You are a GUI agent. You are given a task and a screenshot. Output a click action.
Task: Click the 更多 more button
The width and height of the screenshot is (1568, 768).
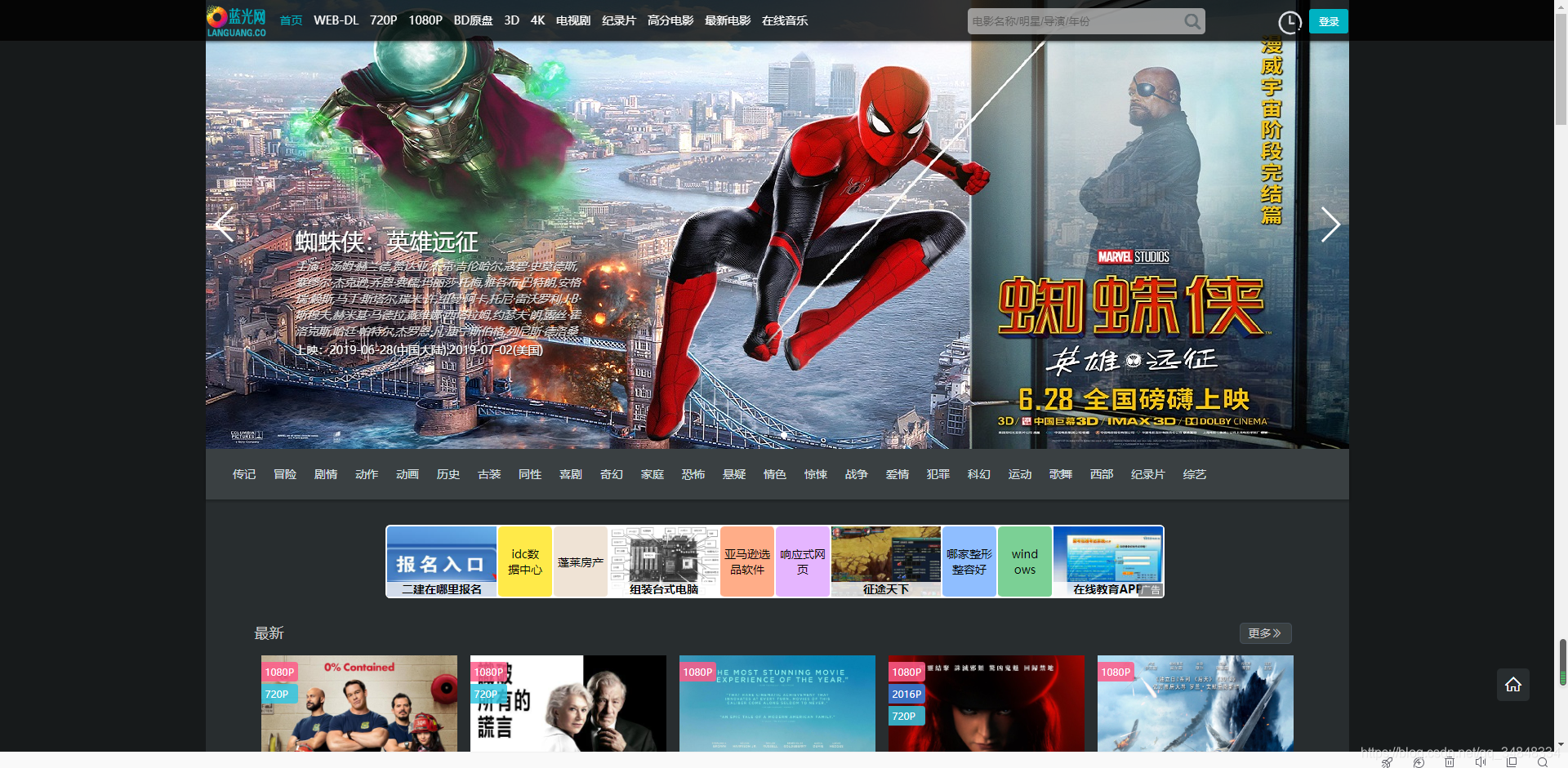click(x=1265, y=633)
